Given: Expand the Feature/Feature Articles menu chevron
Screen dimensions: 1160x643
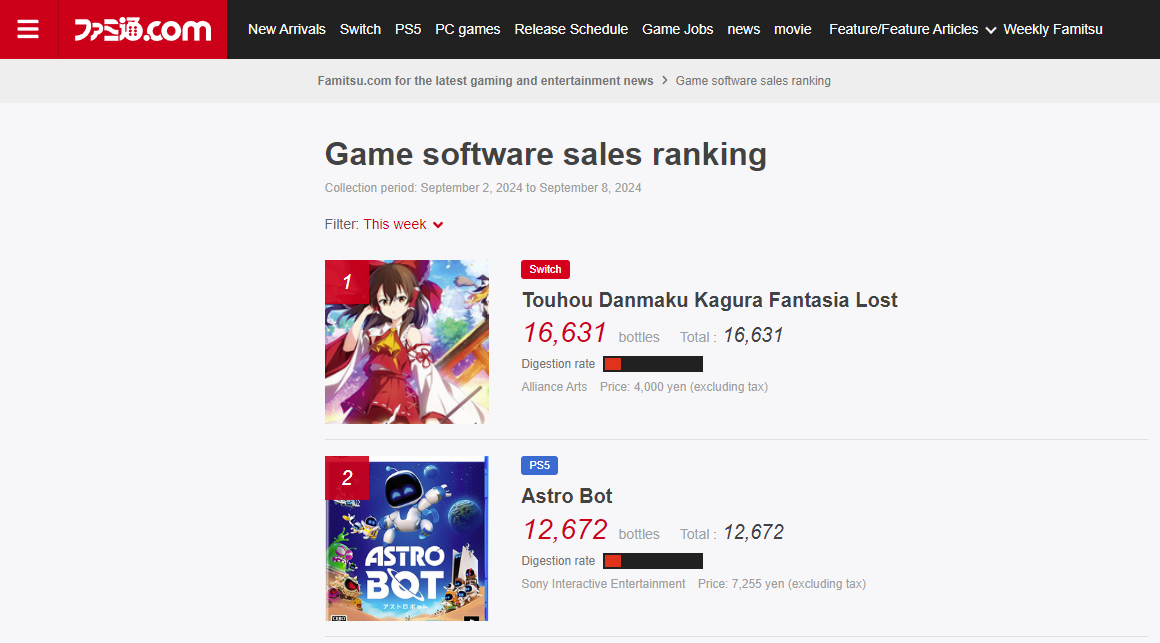Looking at the screenshot, I should point(991,30).
